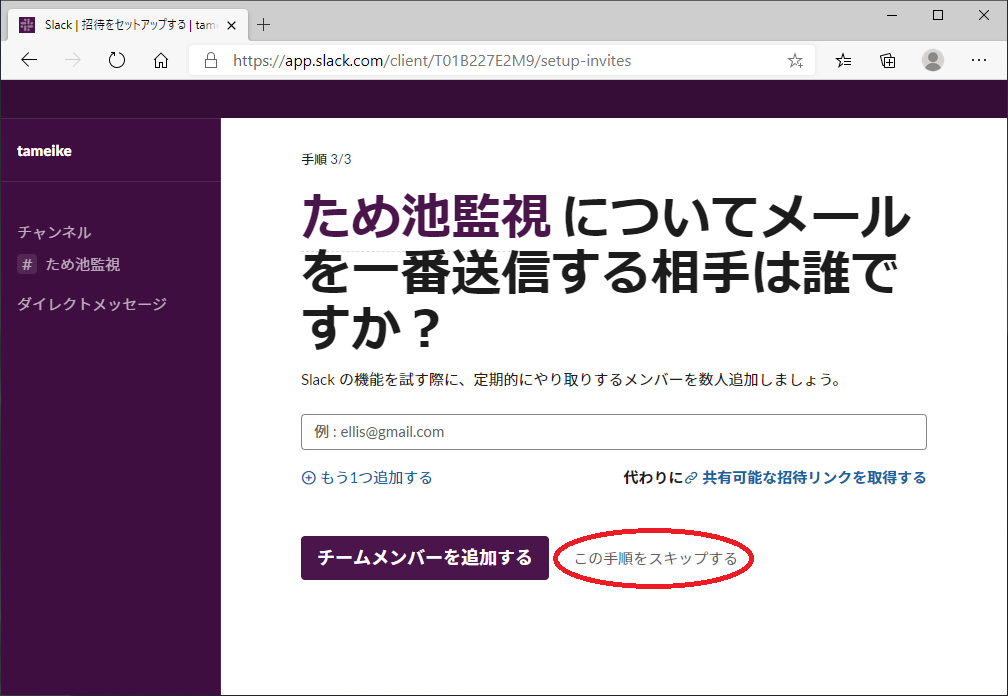The width and height of the screenshot is (1008, 696).
Task: Click the email address input field
Action: click(x=613, y=432)
